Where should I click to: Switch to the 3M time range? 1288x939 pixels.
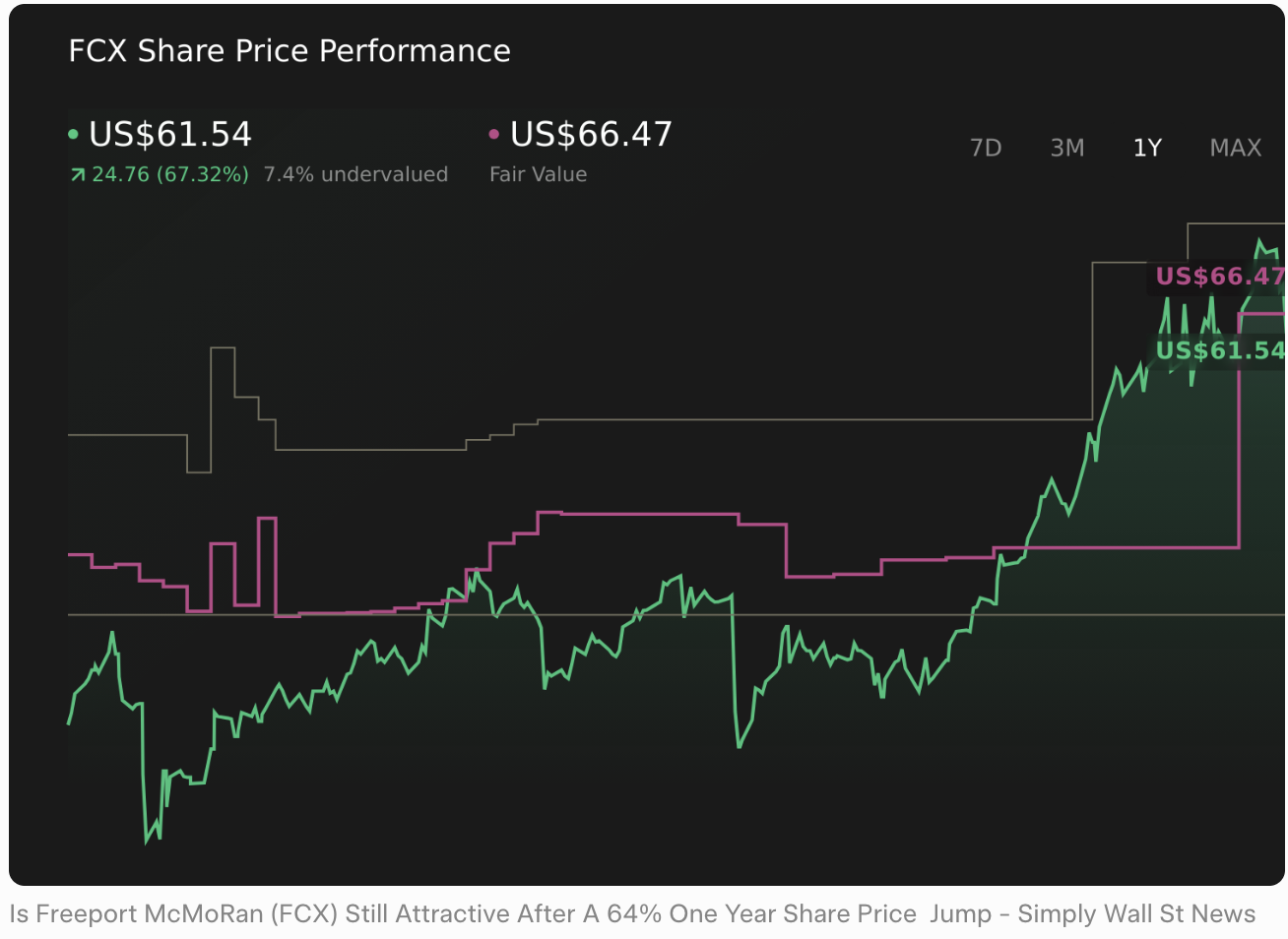(x=1066, y=148)
